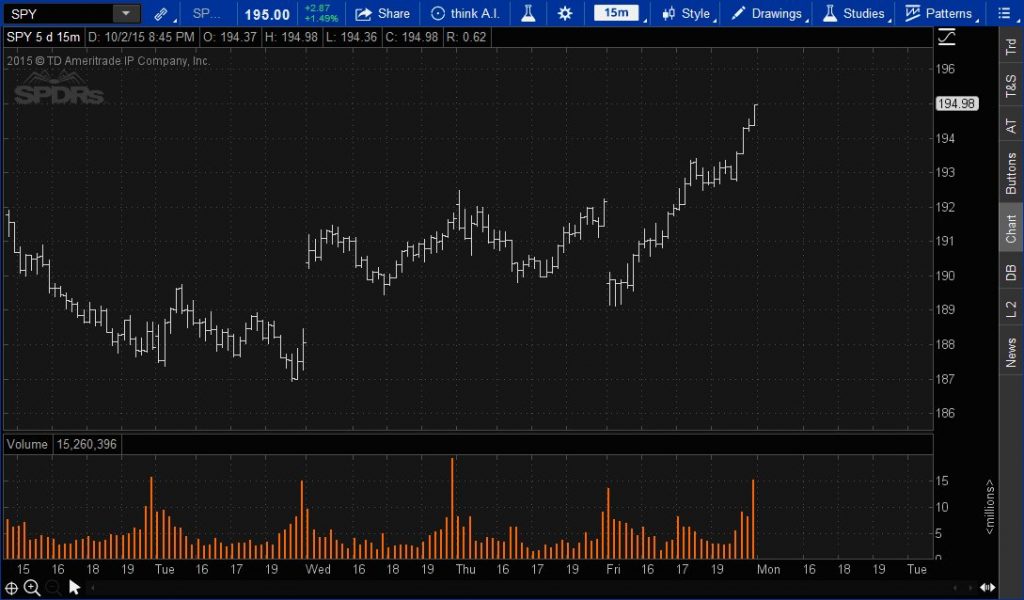Screen dimensions: 1024x600
Task: Switch to the AT sidebar tab
Action: tap(1011, 126)
